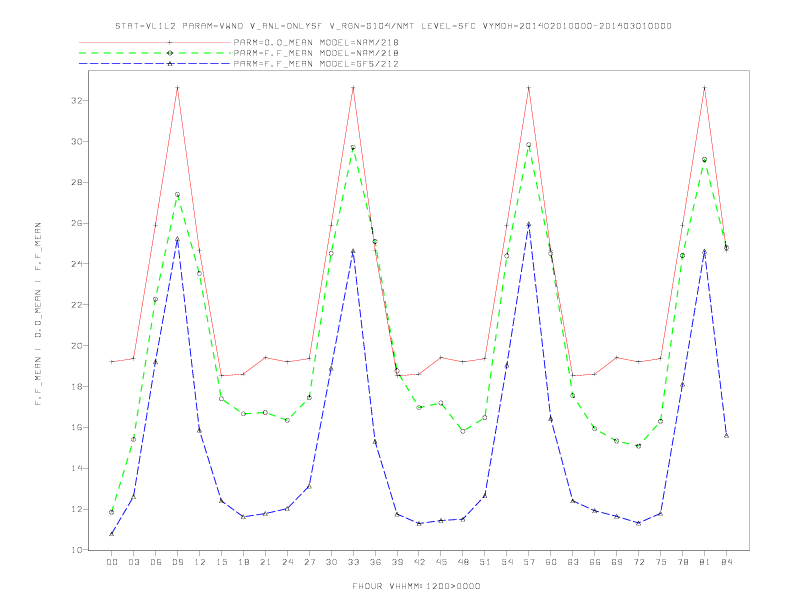
Task: Click x-axis tick label 63
Action: click(573, 562)
